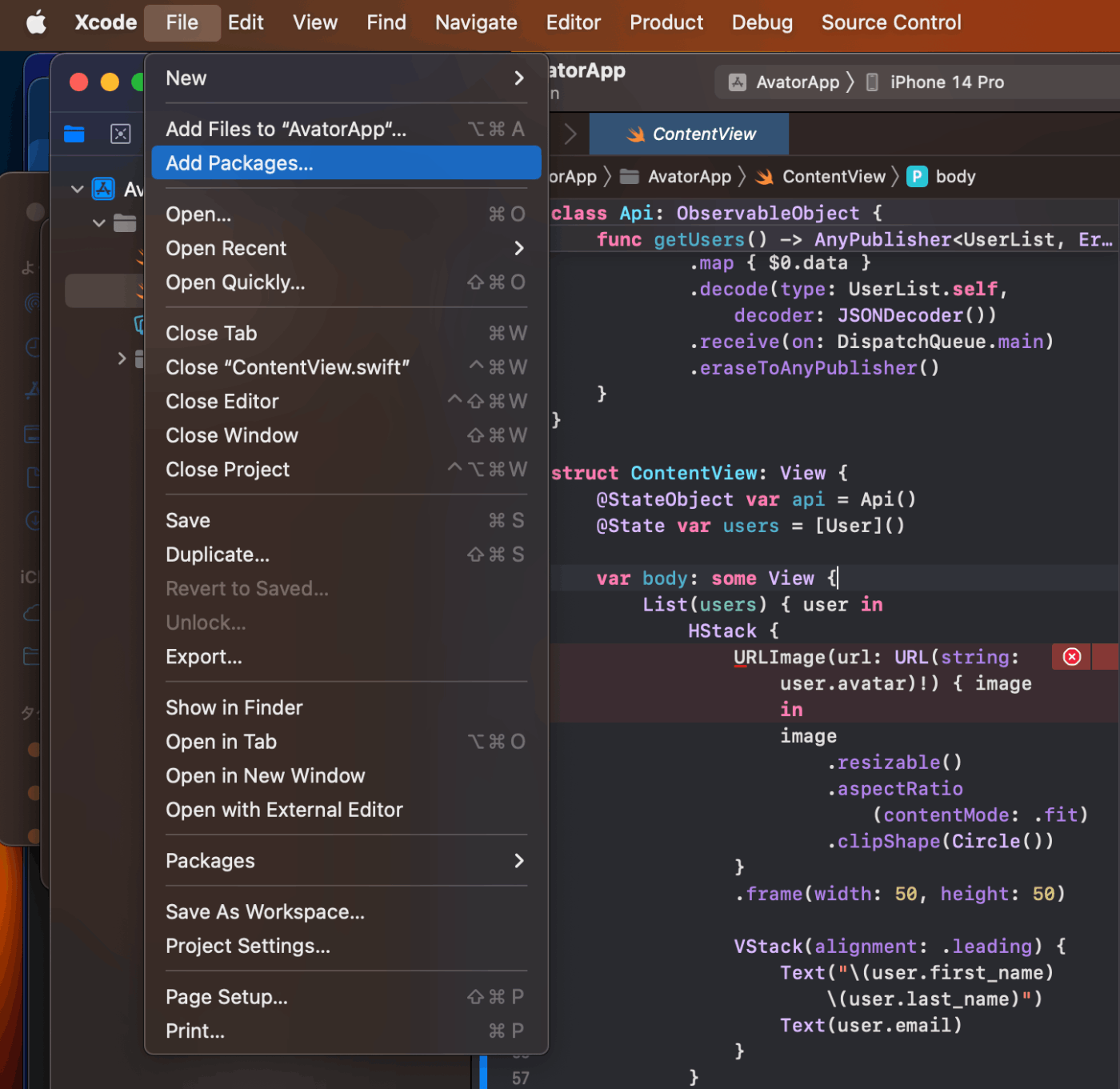1120x1089 pixels.
Task: Click "getUsers" function name in code
Action: [699, 239]
